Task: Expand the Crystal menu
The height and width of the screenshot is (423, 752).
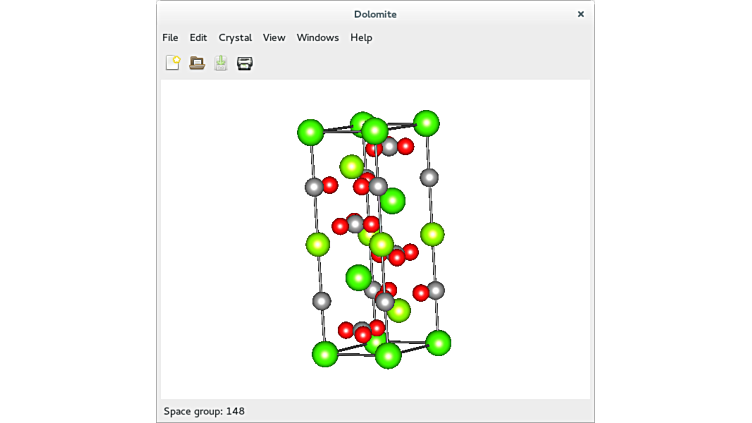Action: pos(235,38)
